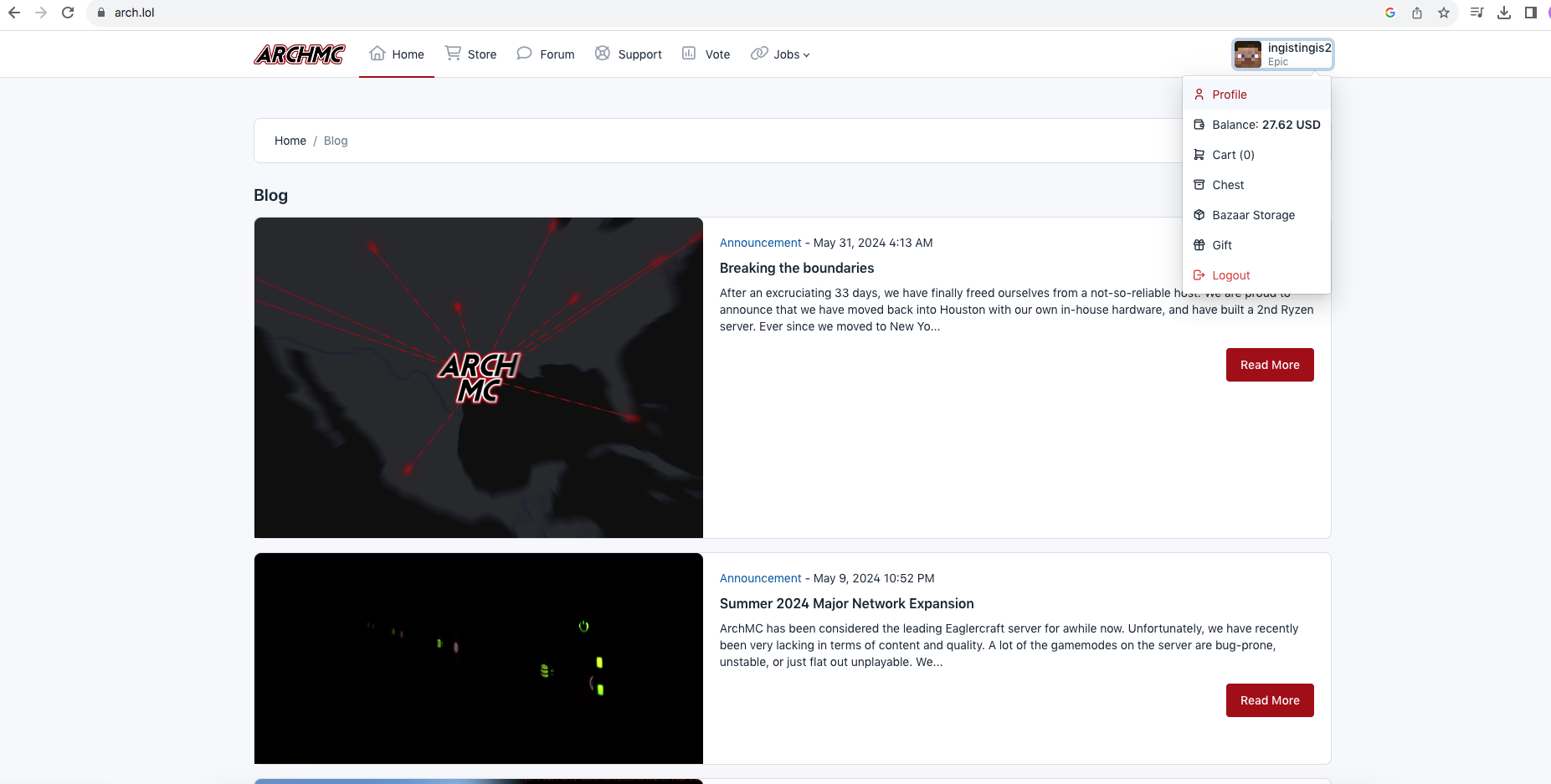This screenshot has height=784, width=1551.
Task: Click the ArchMC map thumbnail image
Action: [479, 377]
